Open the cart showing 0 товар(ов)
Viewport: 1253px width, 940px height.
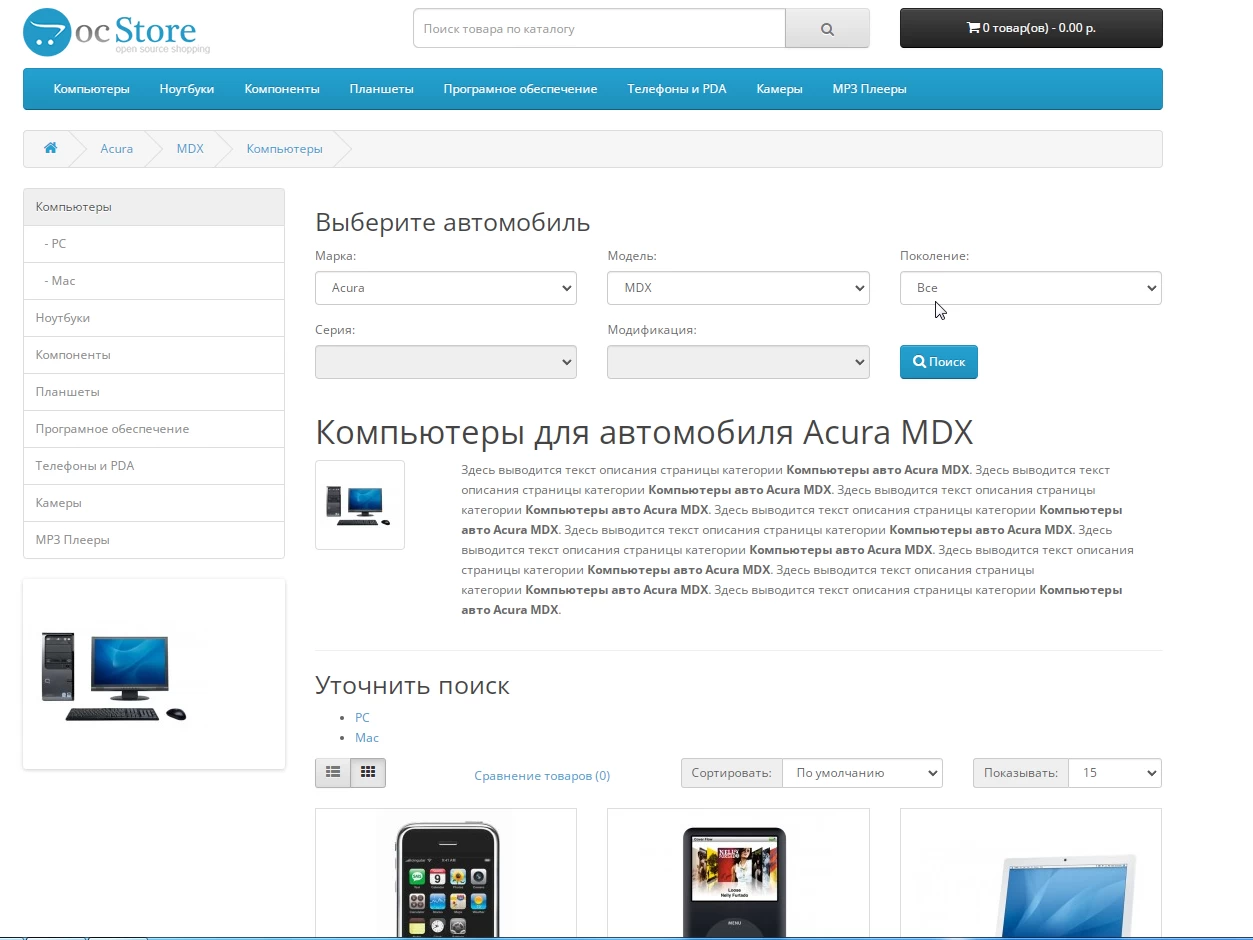[1031, 28]
